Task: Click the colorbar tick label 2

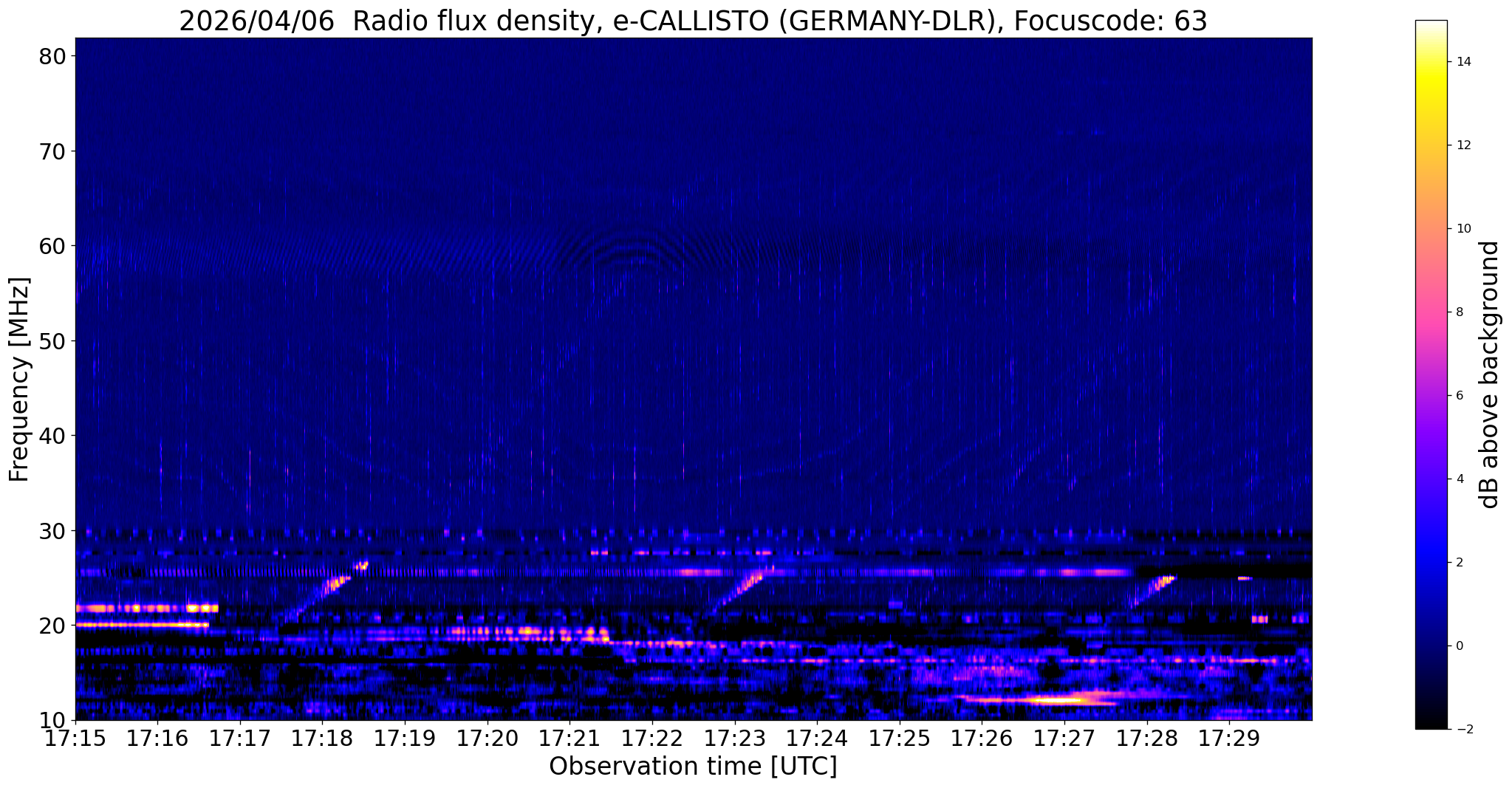Action: [1459, 563]
